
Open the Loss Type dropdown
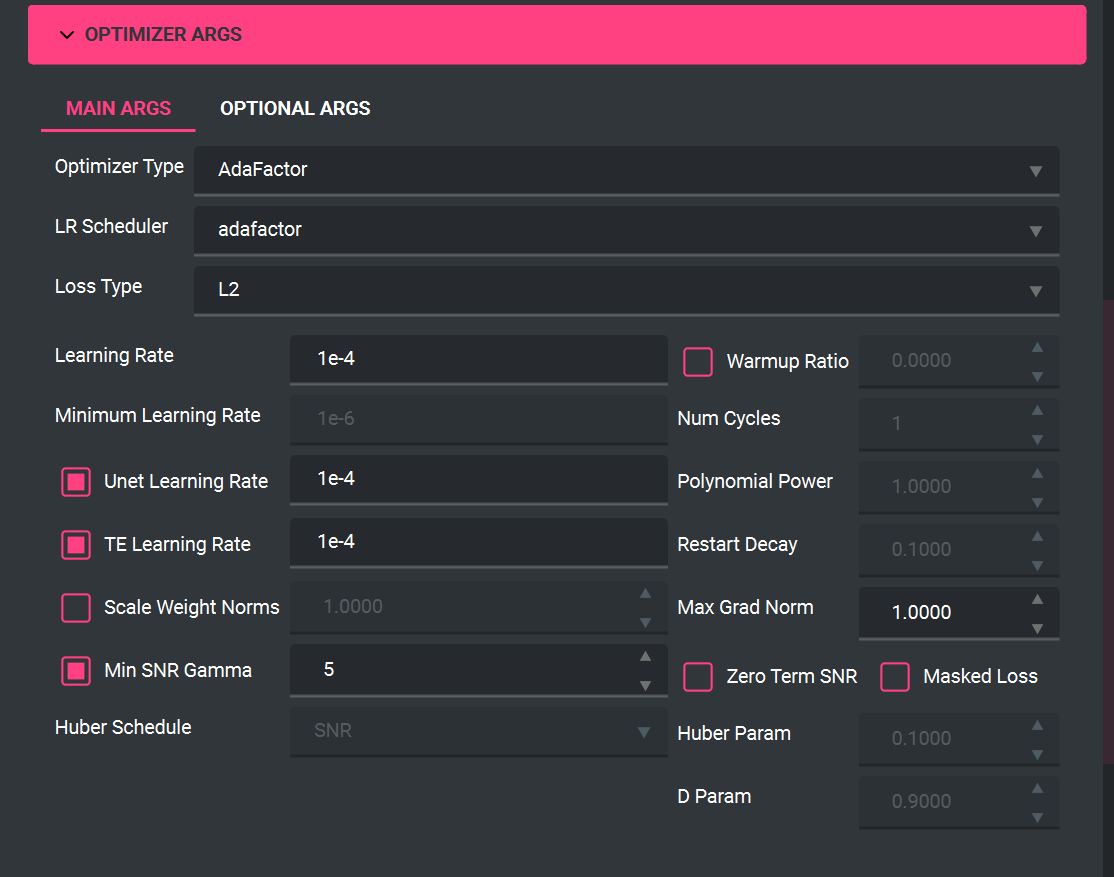(x=626, y=290)
